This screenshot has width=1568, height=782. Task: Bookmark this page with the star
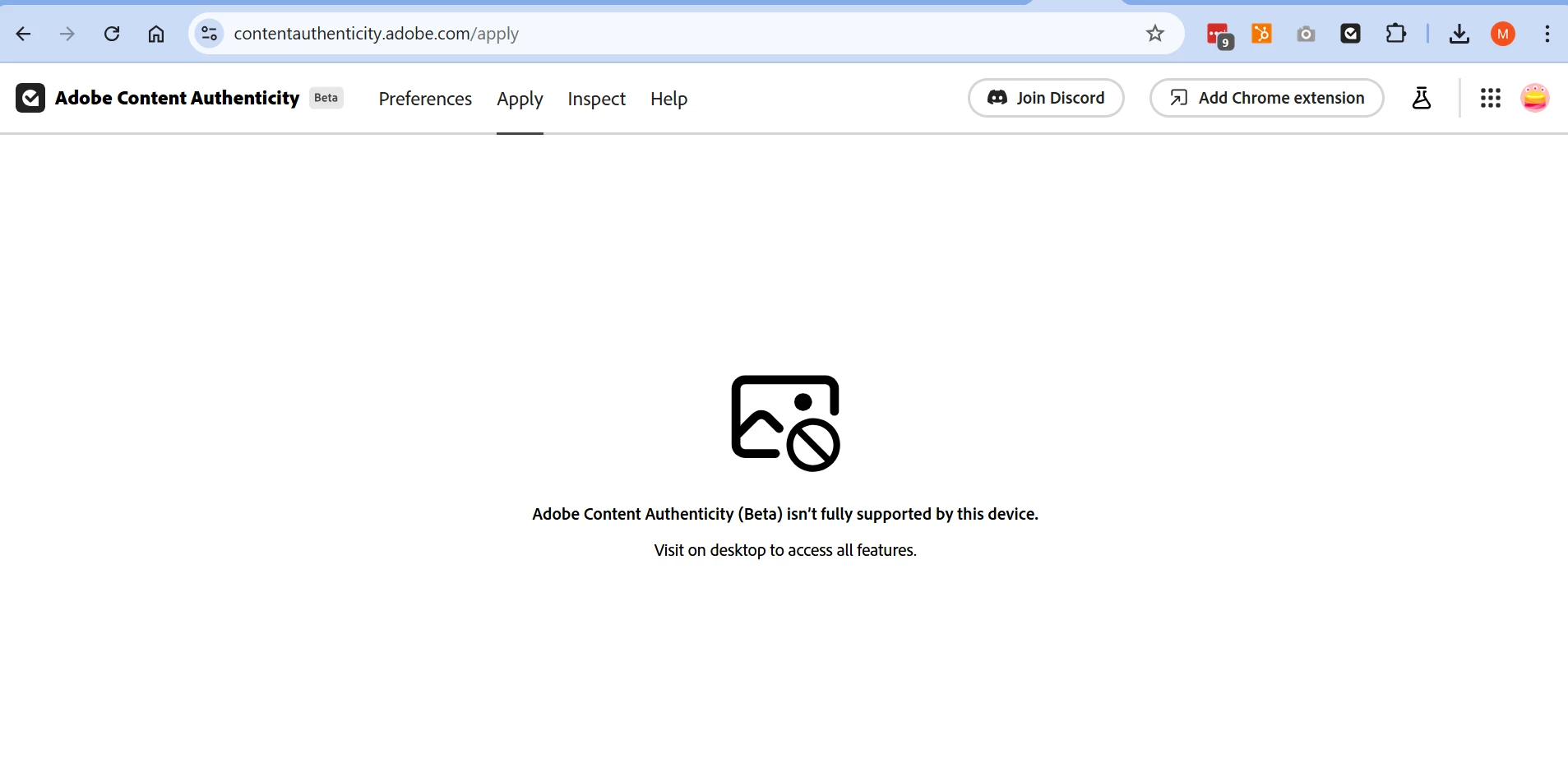pos(1155,34)
